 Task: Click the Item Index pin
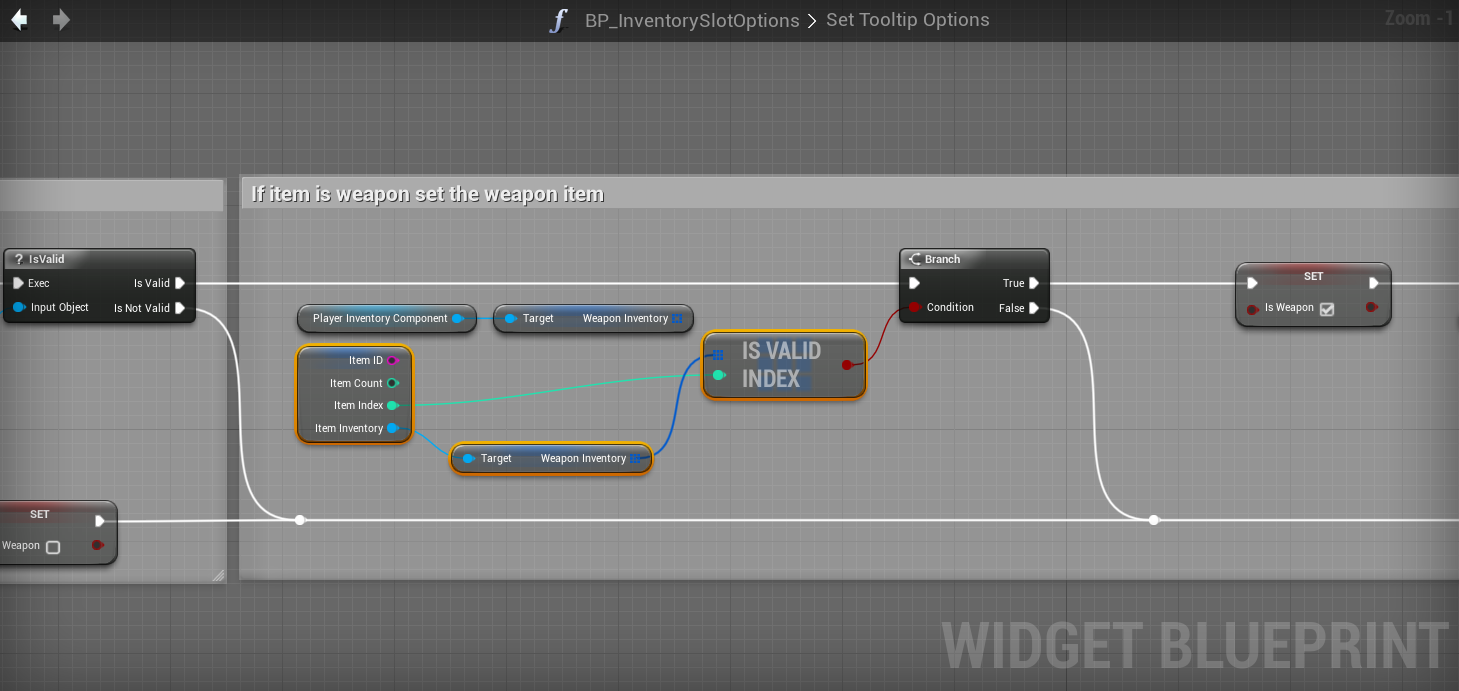pyautogui.click(x=393, y=405)
